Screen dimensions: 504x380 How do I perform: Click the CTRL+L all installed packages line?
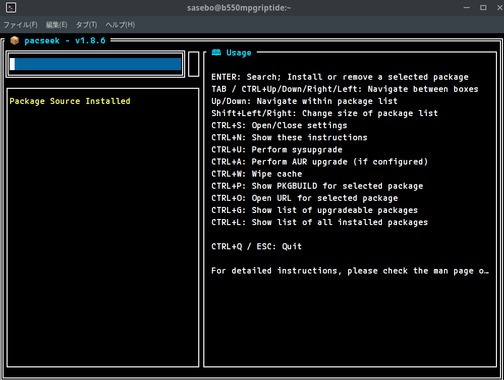pyautogui.click(x=319, y=222)
